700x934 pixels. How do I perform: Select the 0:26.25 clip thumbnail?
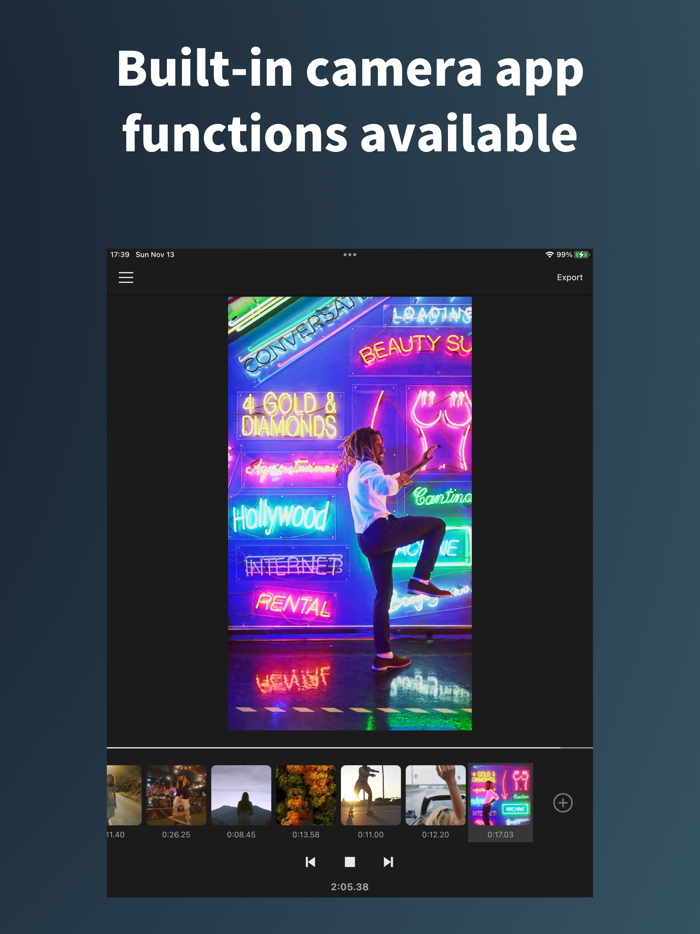tap(176, 796)
